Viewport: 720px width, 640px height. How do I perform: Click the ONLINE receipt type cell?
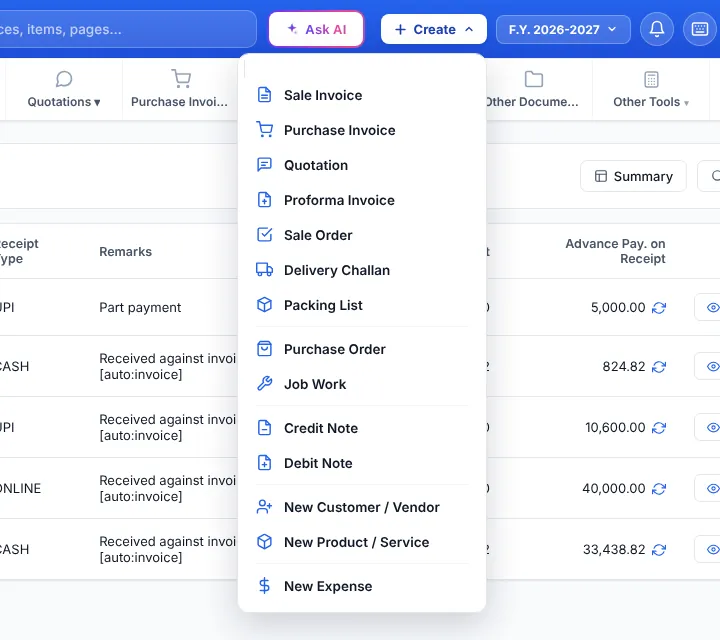[x=20, y=488]
